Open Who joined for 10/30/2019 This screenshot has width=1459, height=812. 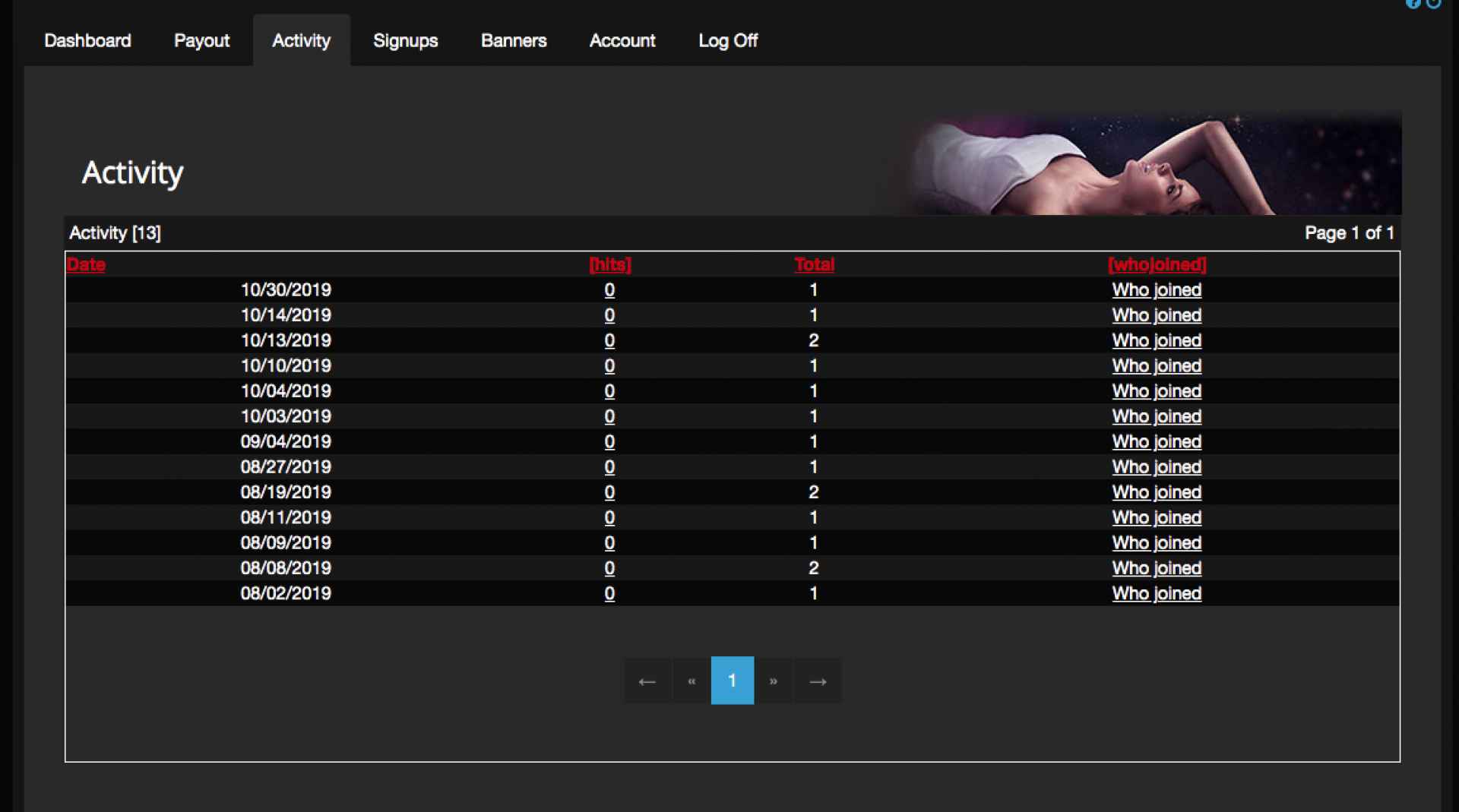click(1157, 289)
